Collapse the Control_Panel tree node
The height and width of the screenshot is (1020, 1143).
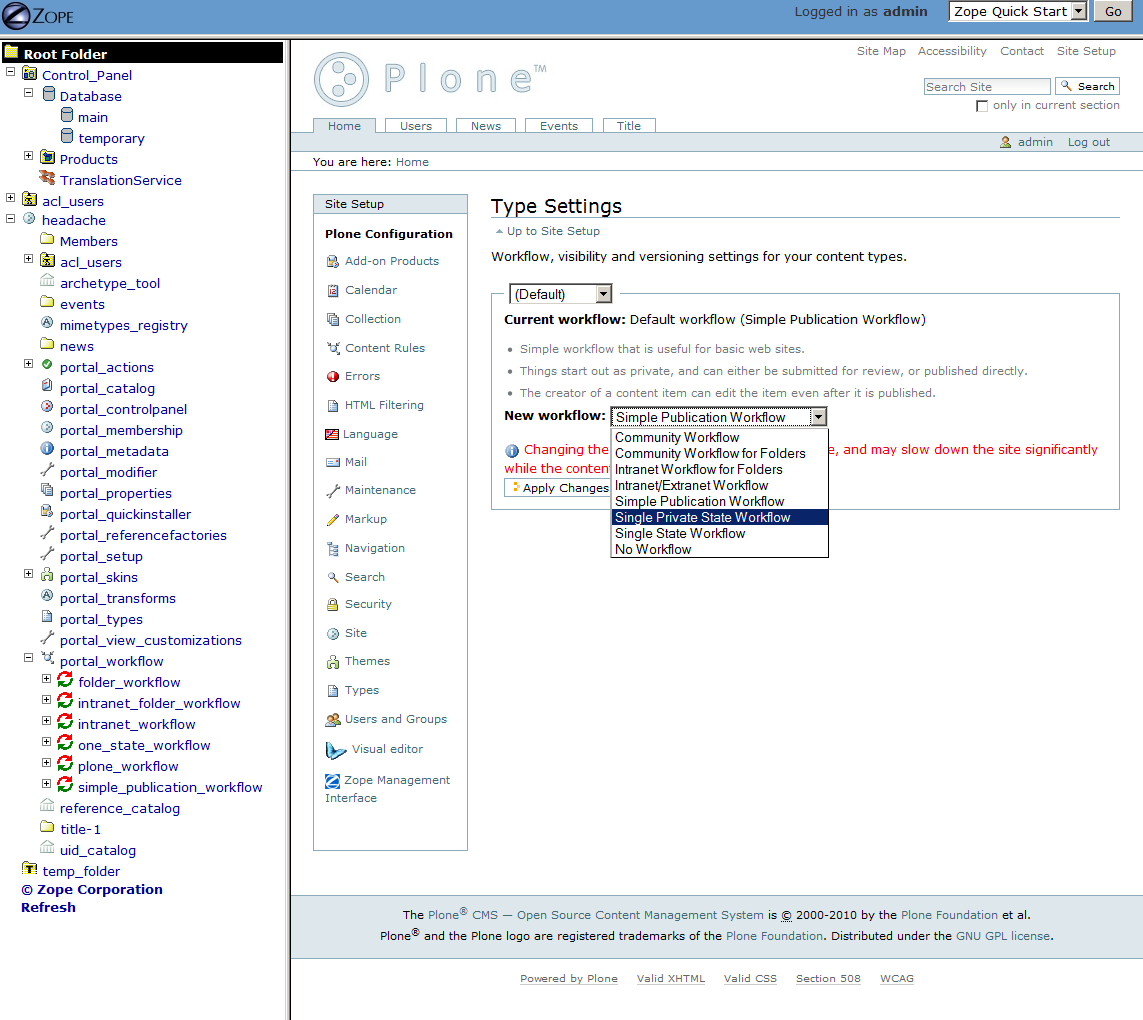(x=10, y=72)
